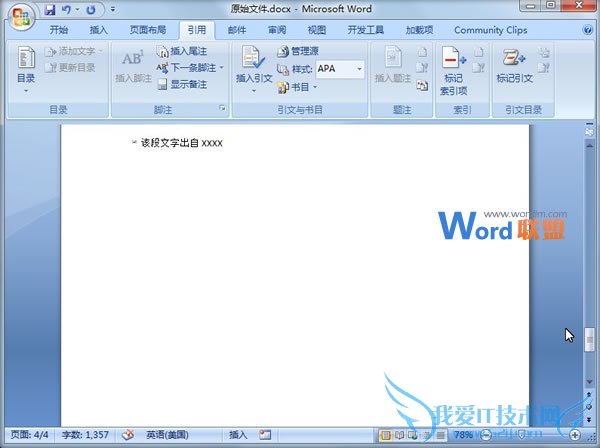Click the 管理源 button

click(x=298, y=51)
